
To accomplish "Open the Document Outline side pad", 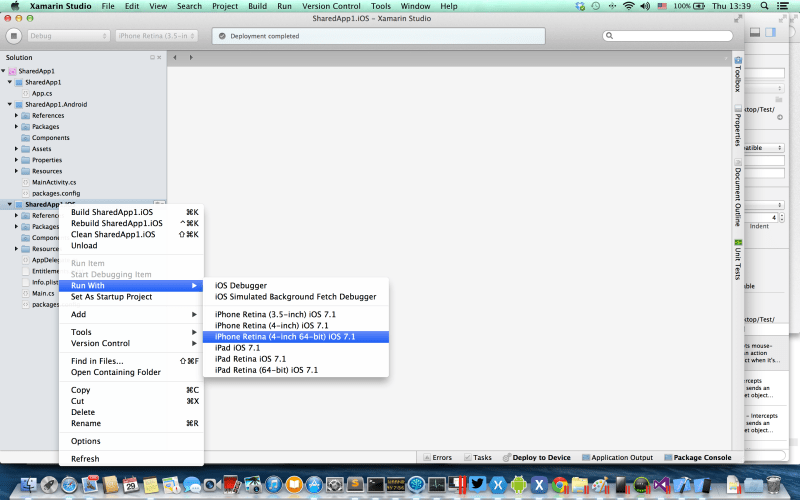I will 738,193.
